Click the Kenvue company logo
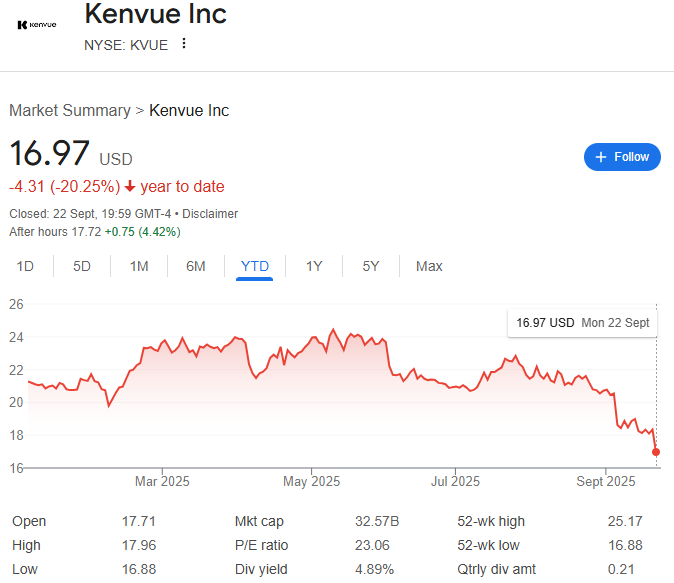Viewport: 674px width, 583px height. (x=37, y=25)
